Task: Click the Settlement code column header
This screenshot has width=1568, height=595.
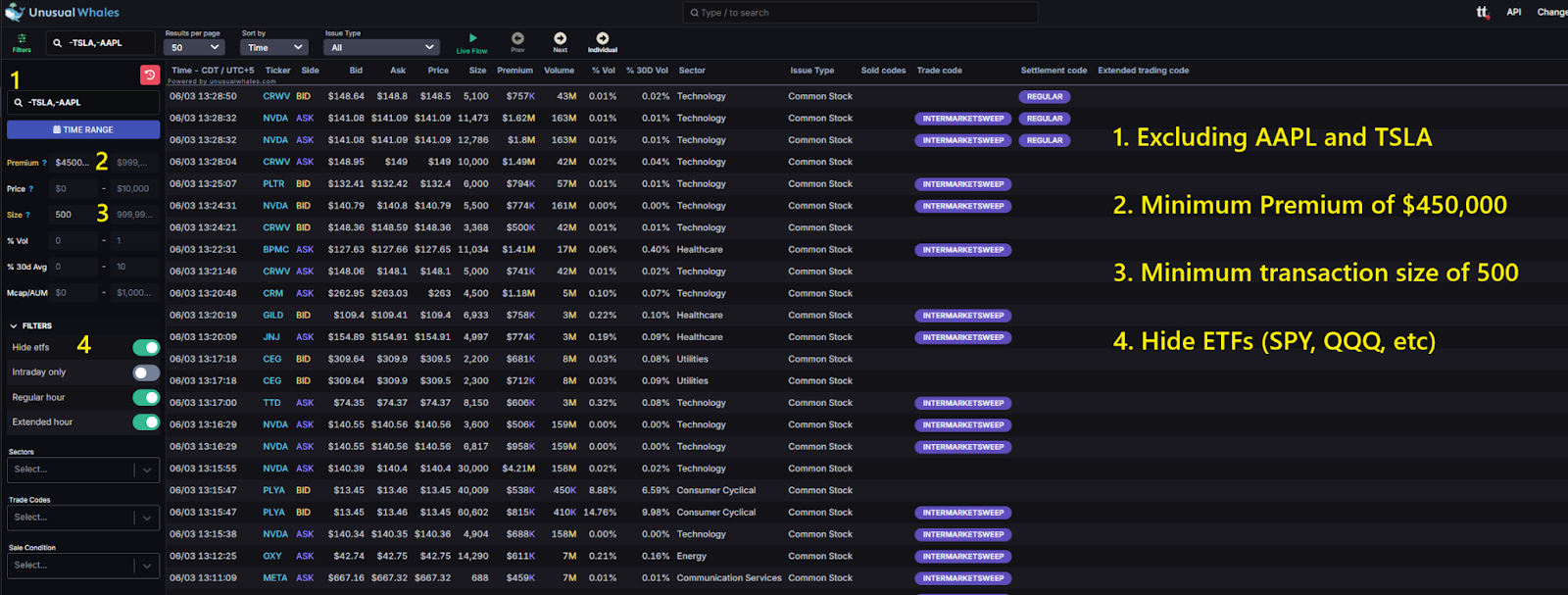Action: pyautogui.click(x=1053, y=71)
